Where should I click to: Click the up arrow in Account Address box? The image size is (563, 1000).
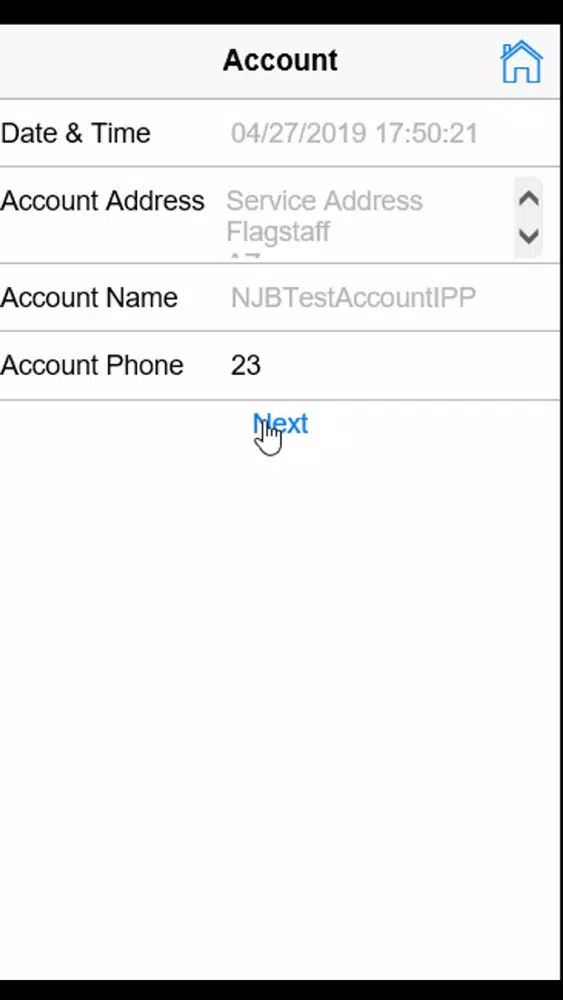click(529, 199)
